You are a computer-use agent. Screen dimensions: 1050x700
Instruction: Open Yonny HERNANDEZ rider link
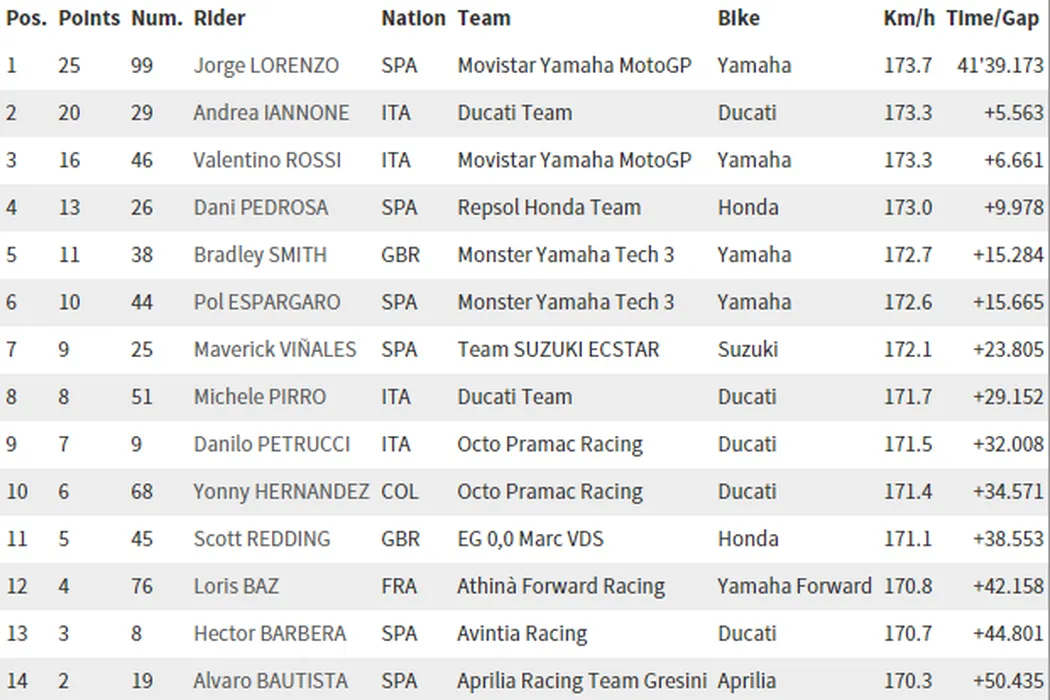tap(281, 492)
